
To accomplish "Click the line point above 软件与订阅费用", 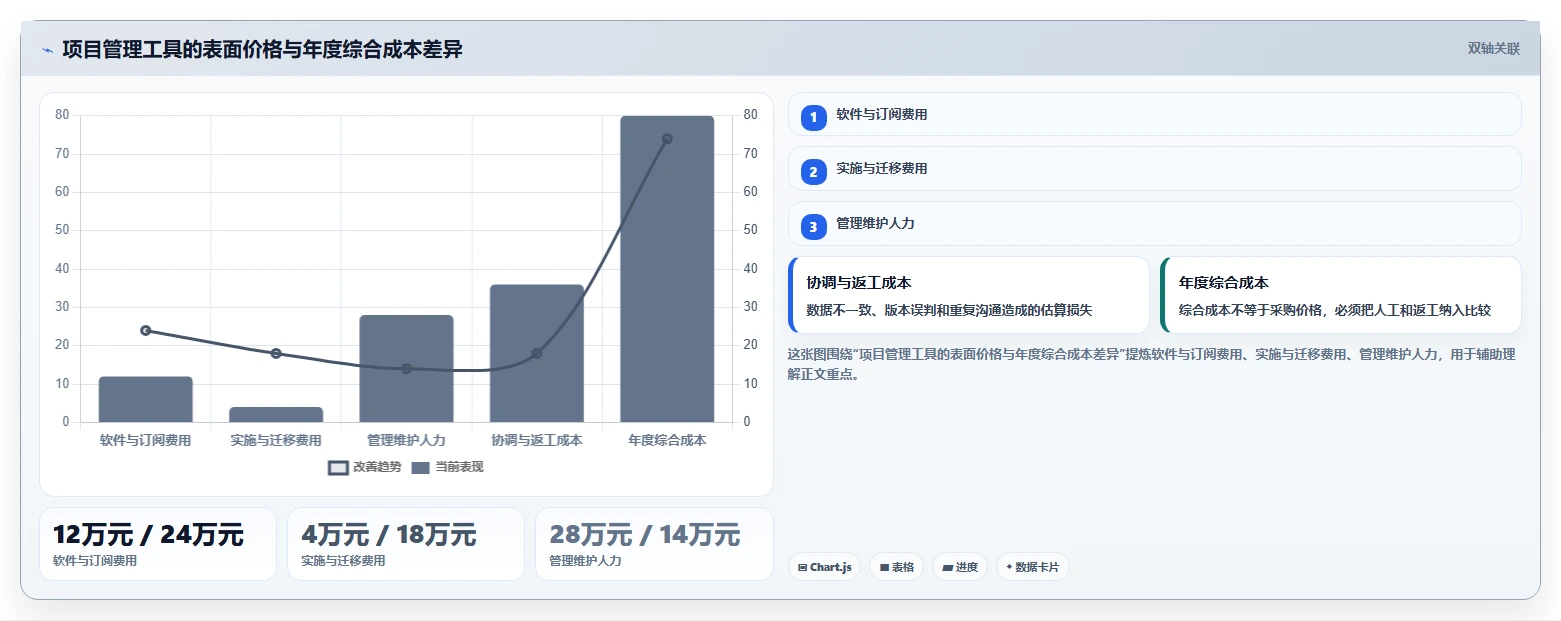I will pyautogui.click(x=146, y=330).
